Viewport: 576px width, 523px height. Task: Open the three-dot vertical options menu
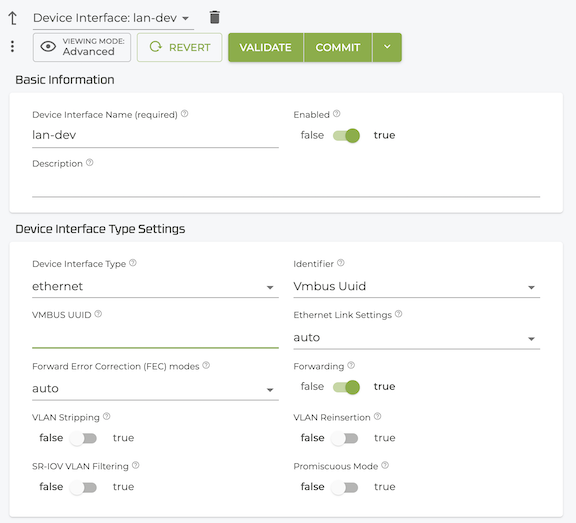pyautogui.click(x=12, y=47)
